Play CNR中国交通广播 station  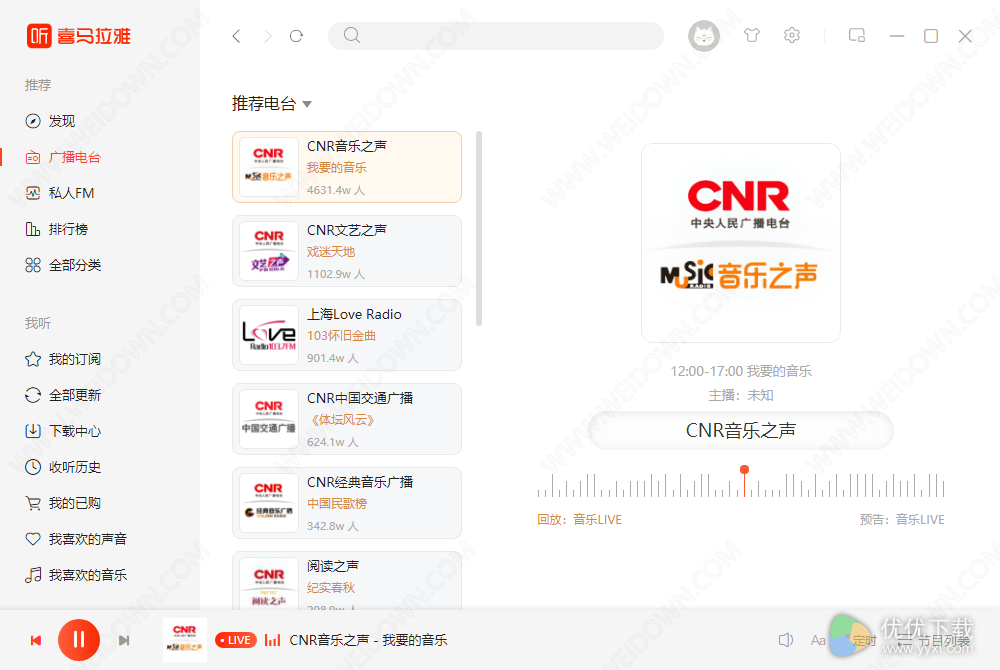[x=347, y=419]
